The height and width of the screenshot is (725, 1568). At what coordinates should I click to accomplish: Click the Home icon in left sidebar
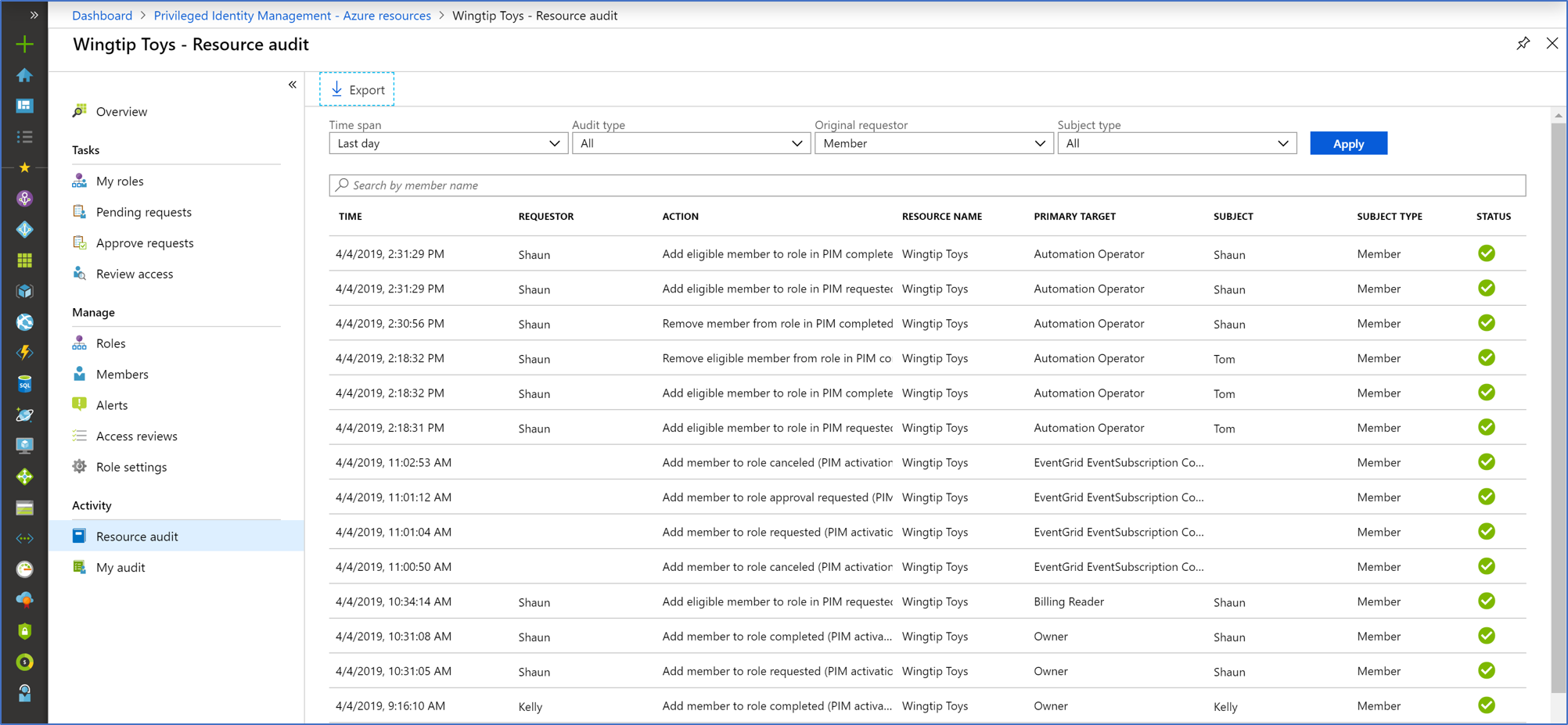[x=24, y=75]
